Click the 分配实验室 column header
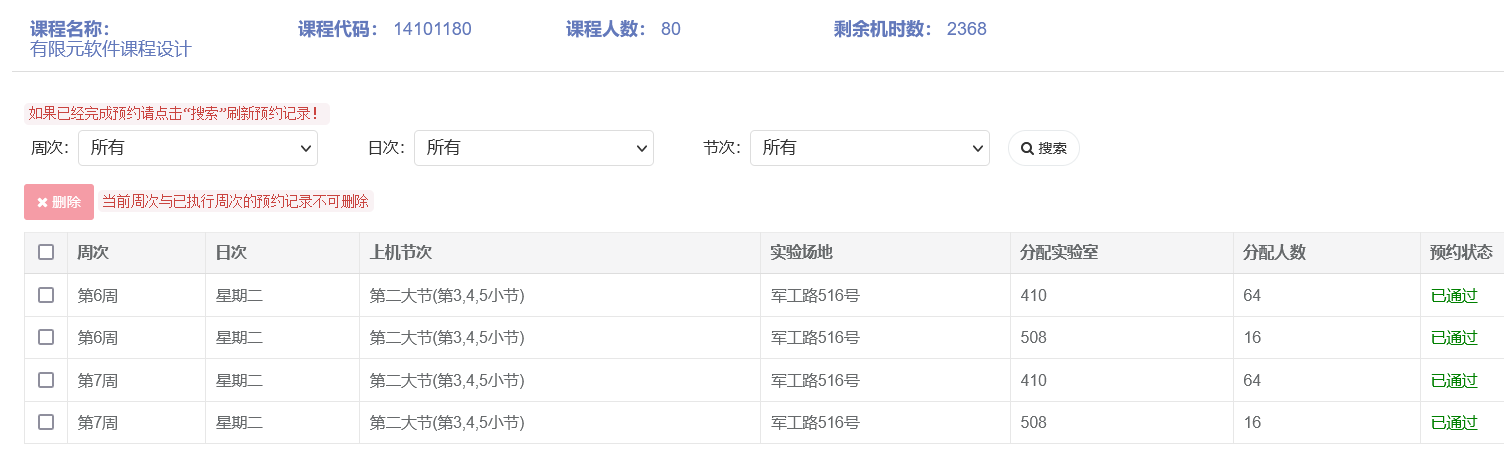Viewport: 1504px width, 466px height. [1059, 253]
